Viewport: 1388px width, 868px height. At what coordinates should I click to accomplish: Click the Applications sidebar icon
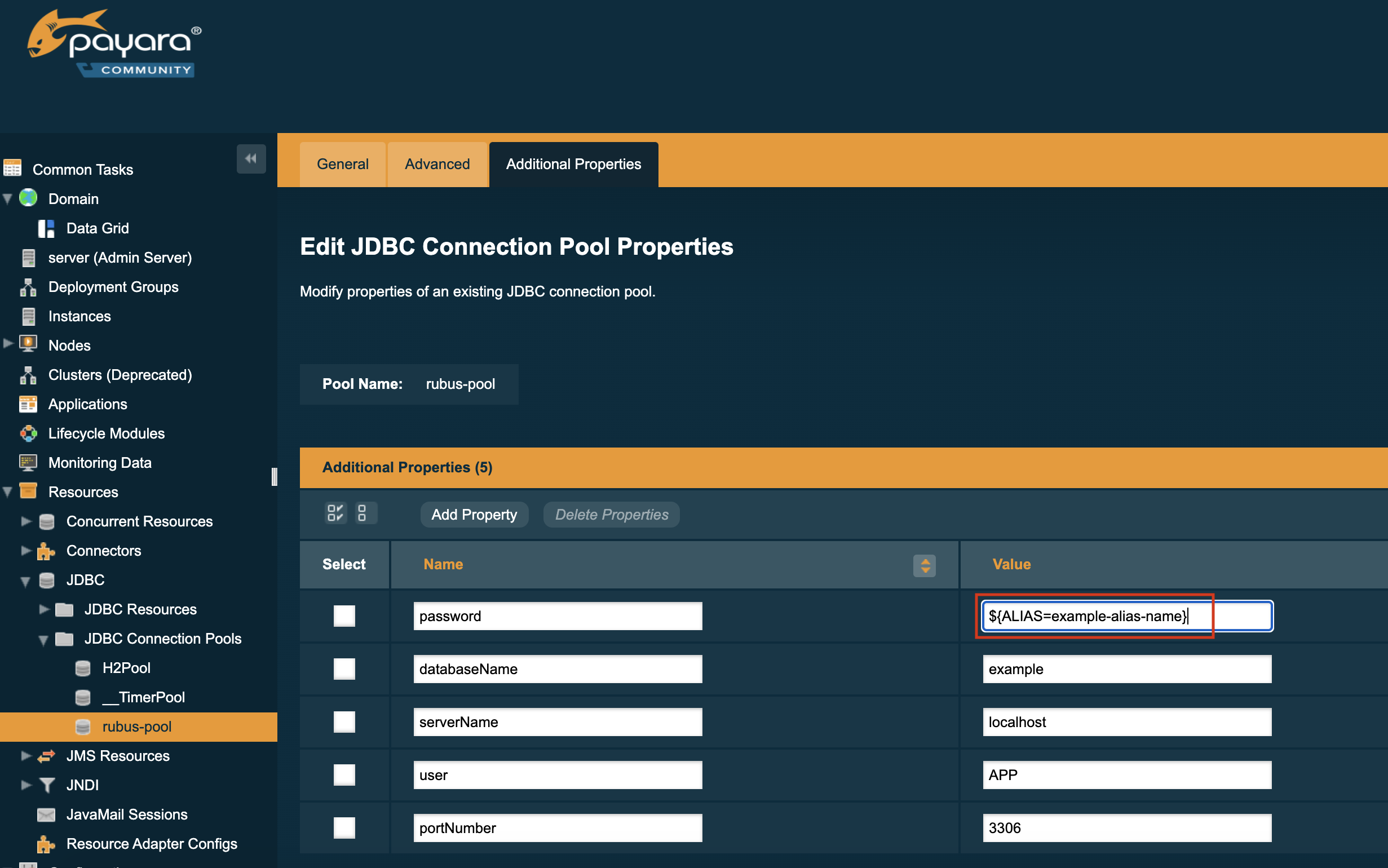click(27, 404)
